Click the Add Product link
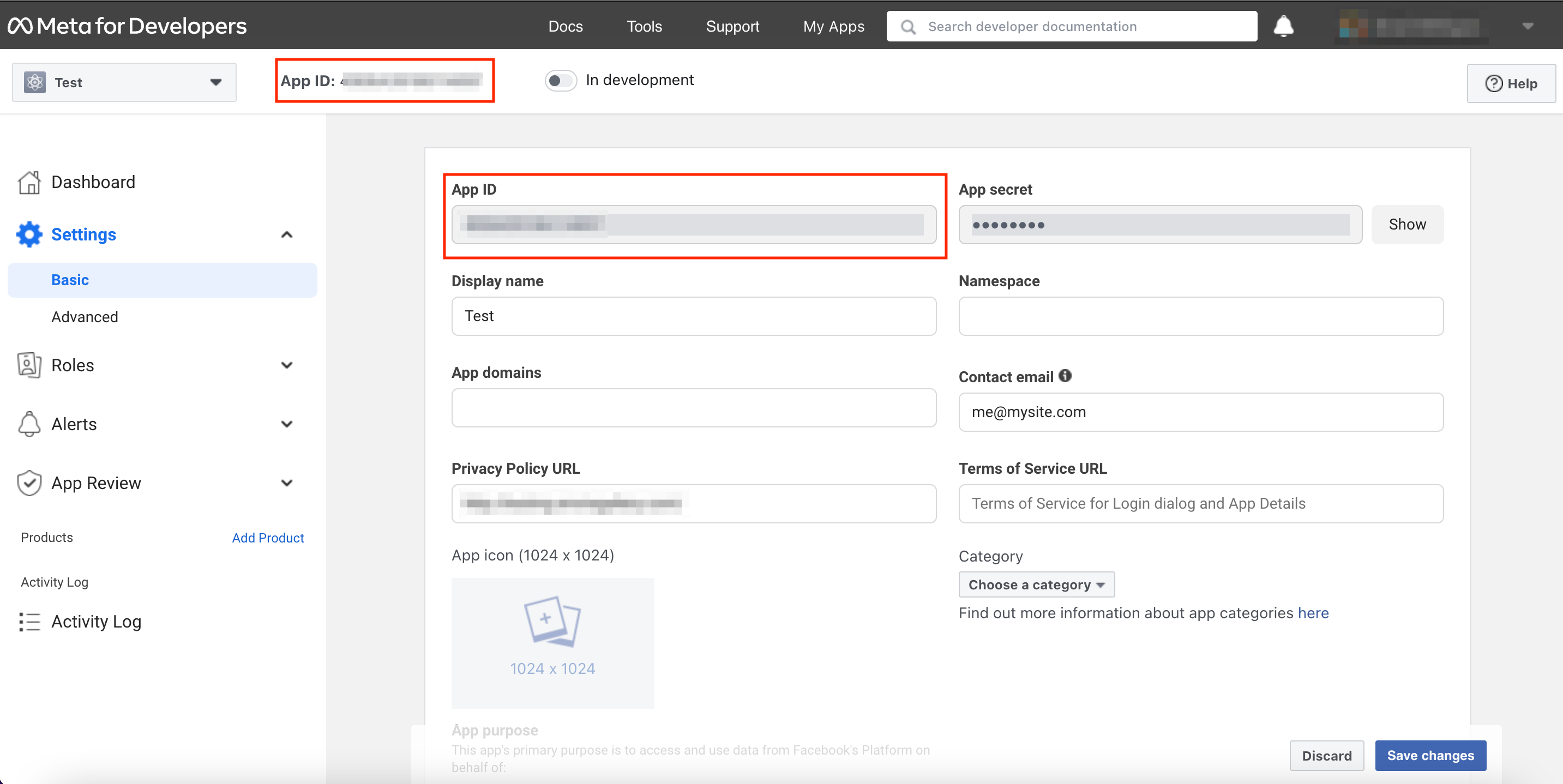Image resolution: width=1563 pixels, height=784 pixels. pos(268,538)
